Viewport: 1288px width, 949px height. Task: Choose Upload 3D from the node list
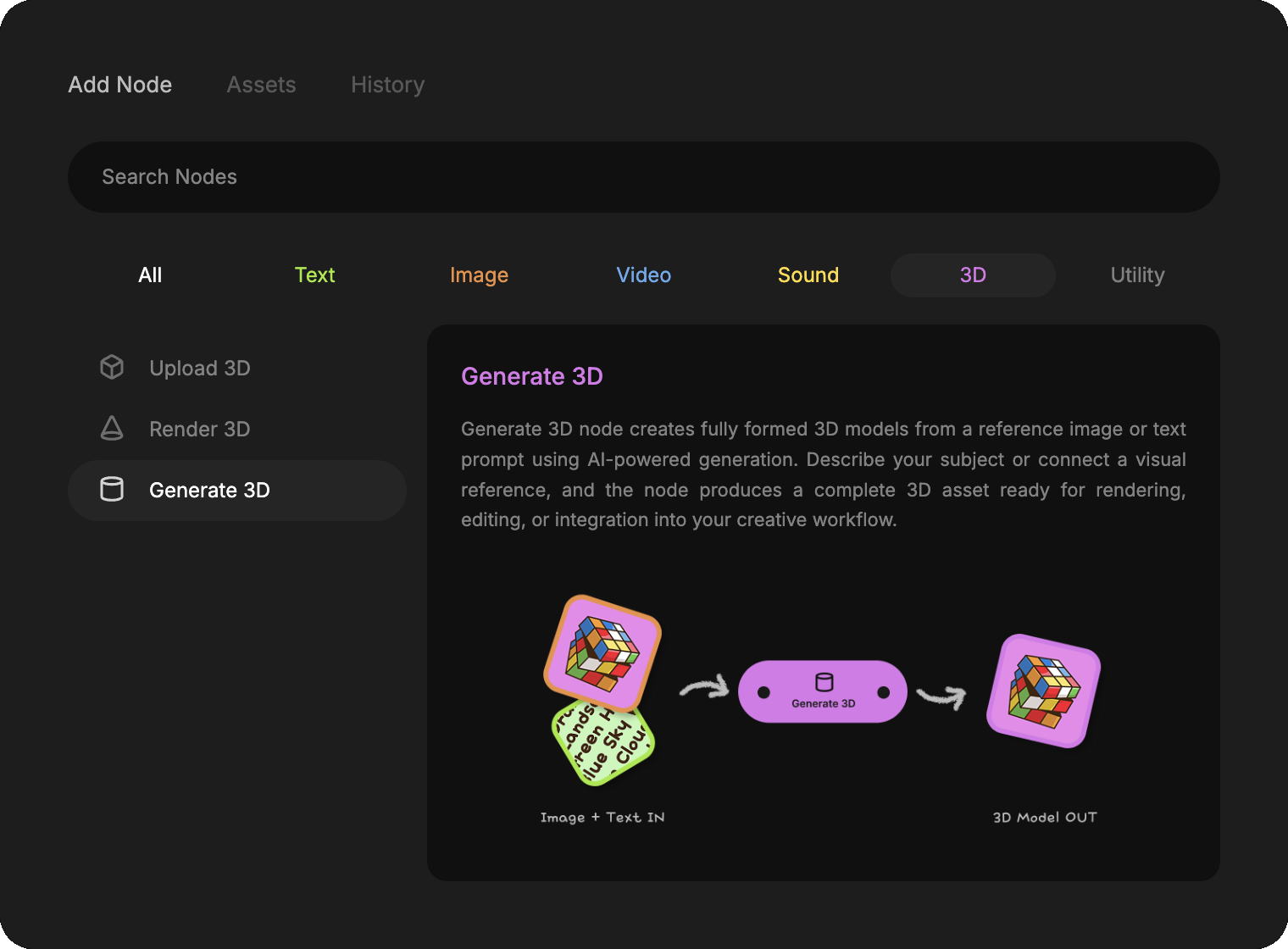(200, 369)
